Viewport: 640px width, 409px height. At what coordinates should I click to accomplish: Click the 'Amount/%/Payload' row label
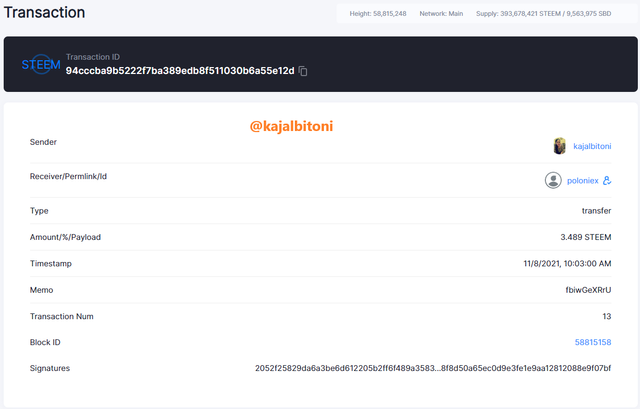(65, 237)
